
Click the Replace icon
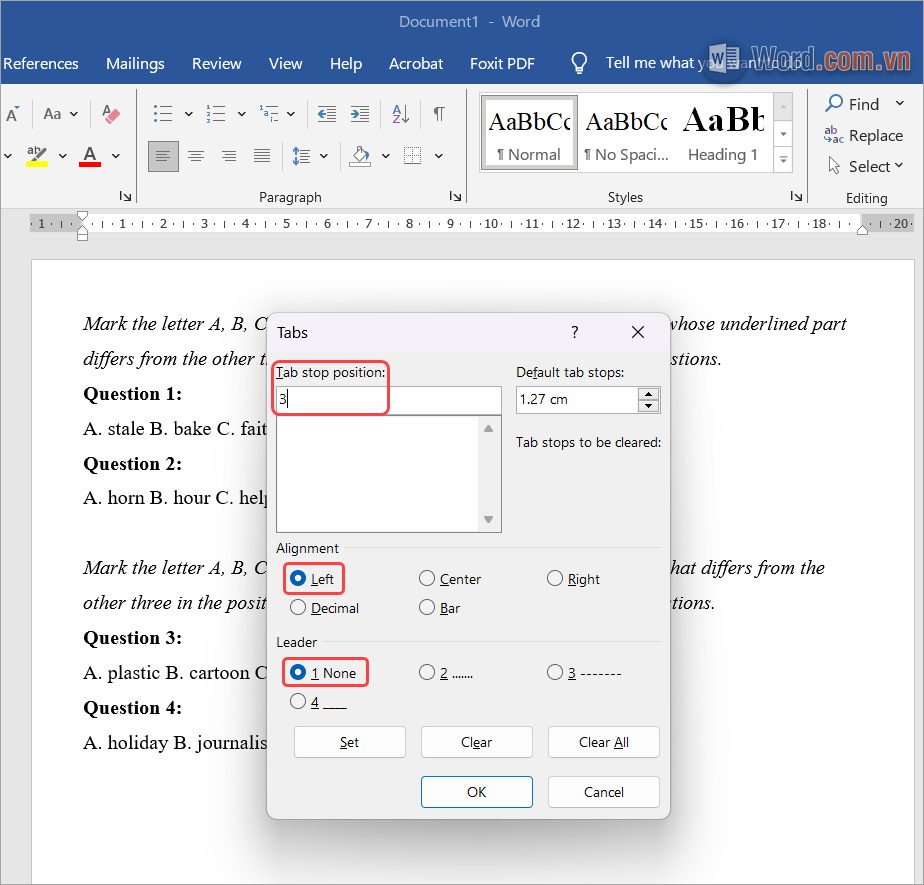(x=833, y=135)
